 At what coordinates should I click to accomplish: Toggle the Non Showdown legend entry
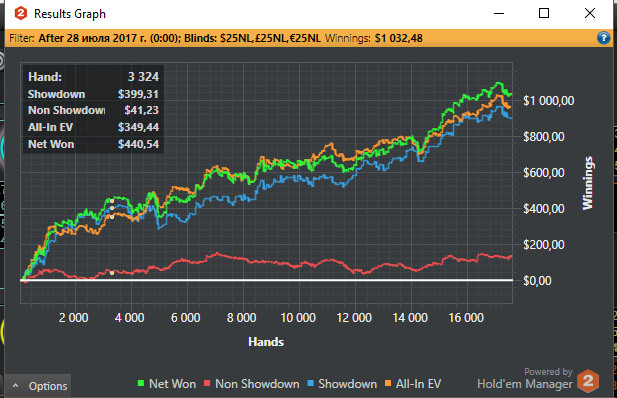(251, 384)
